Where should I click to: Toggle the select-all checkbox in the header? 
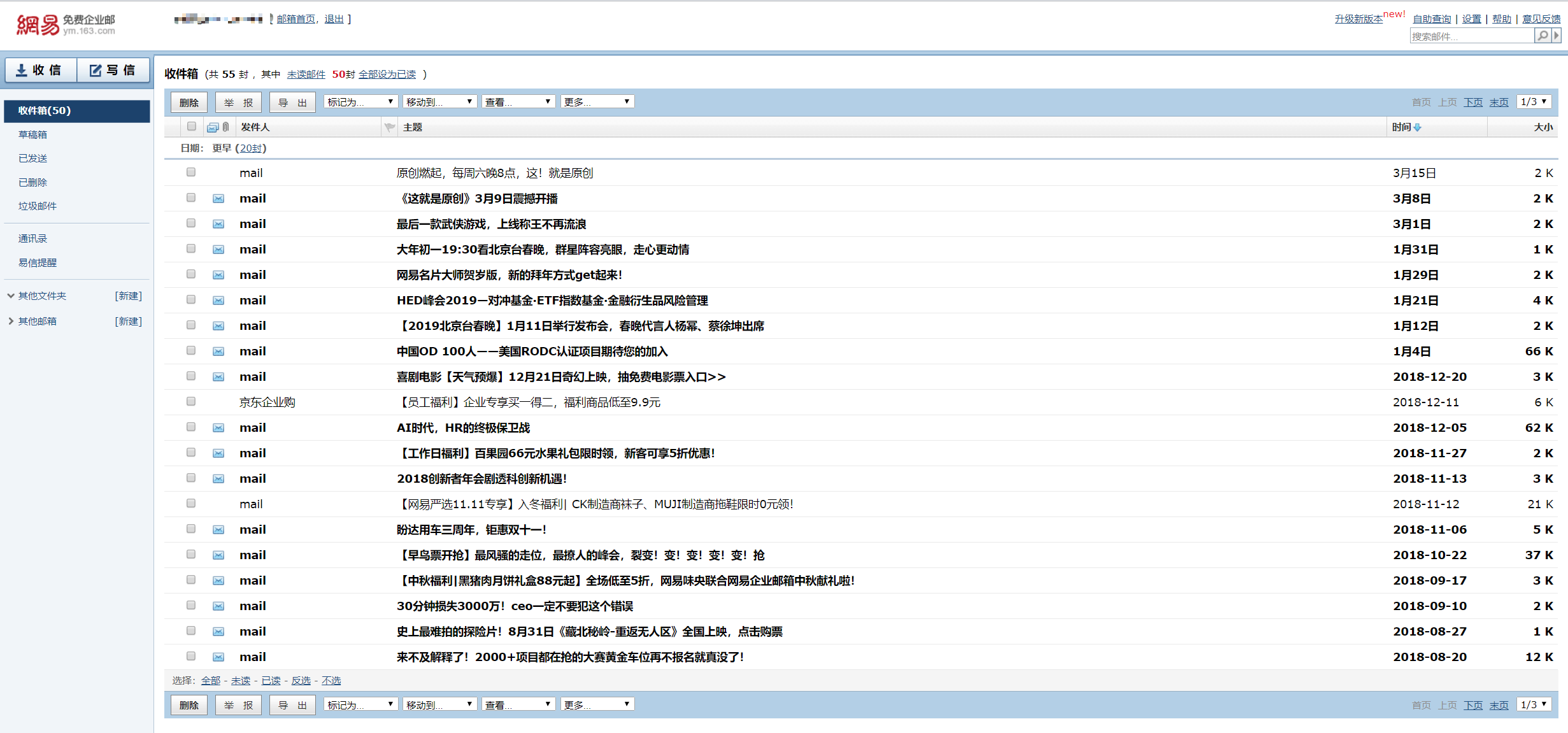tap(191, 127)
